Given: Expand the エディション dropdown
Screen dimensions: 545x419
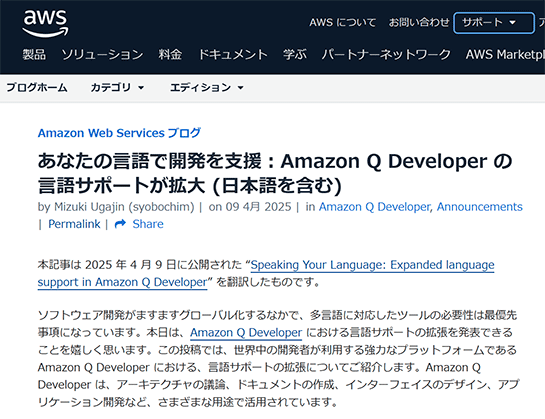Looking at the screenshot, I should 206,87.
